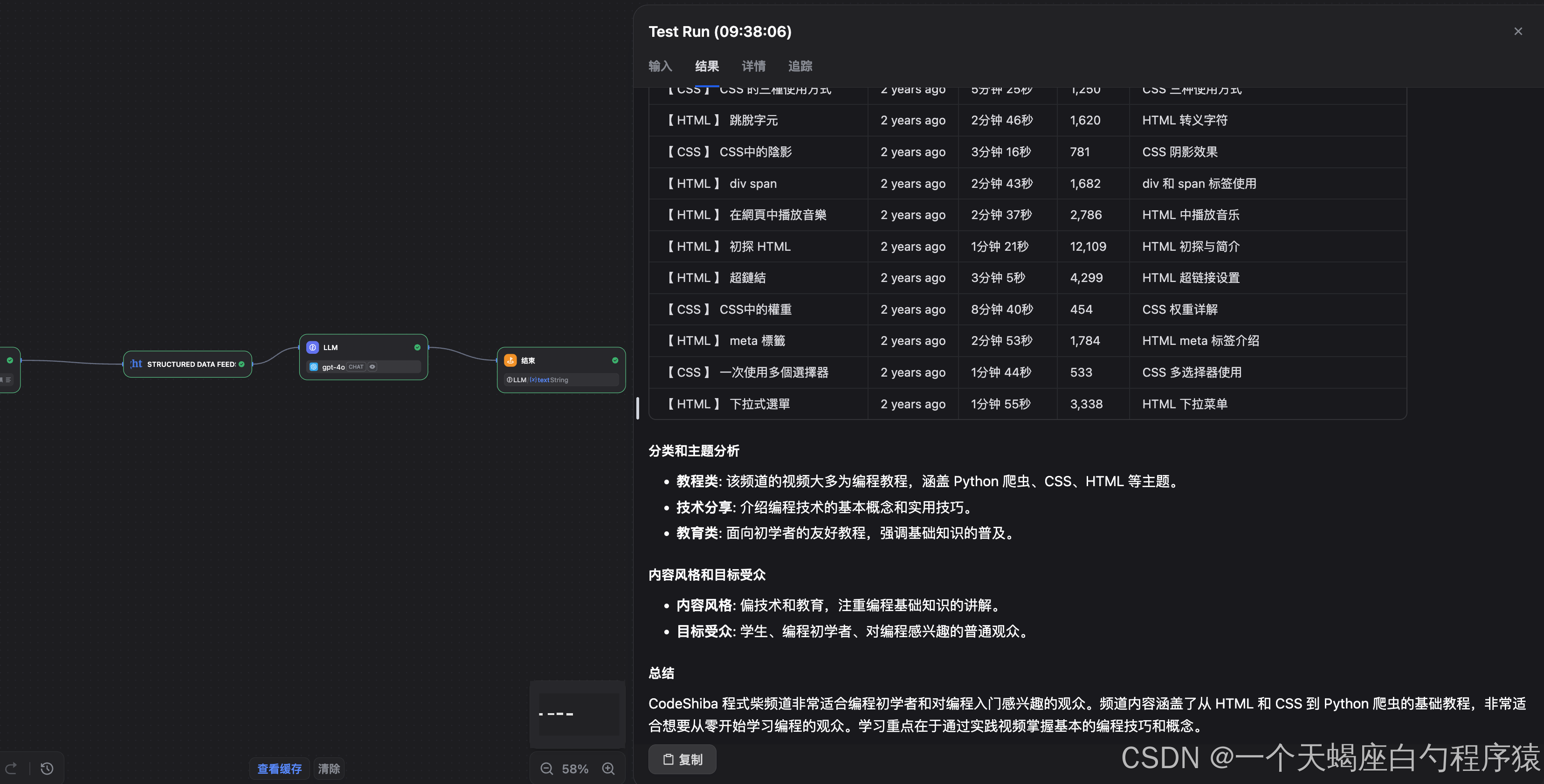Click the redo arrow in bottom toolbar

point(11,768)
